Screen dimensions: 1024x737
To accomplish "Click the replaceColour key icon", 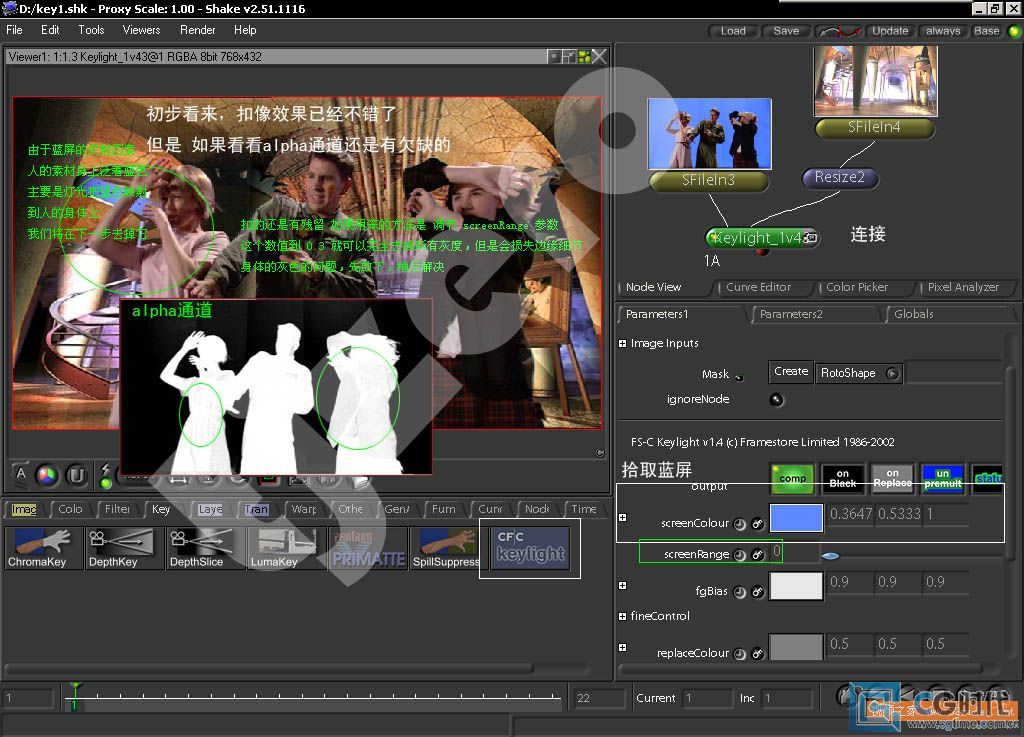I will pyautogui.click(x=758, y=653).
